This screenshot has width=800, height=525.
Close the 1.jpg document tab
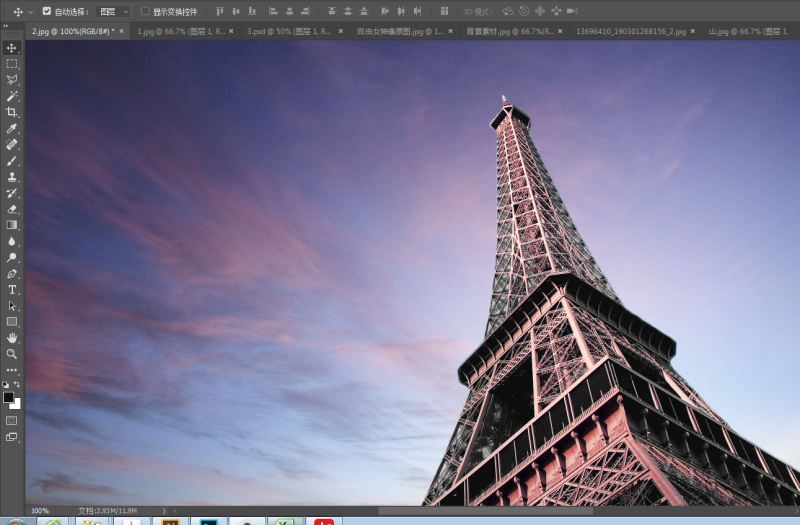[x=230, y=31]
